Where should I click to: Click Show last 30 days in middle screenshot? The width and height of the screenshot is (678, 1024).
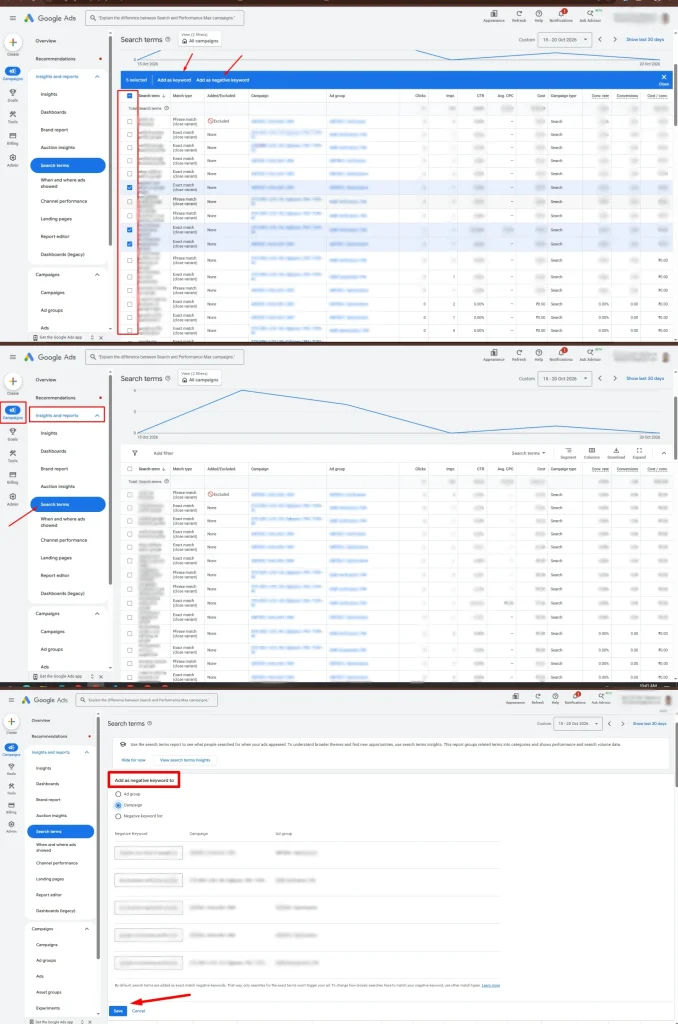pyautogui.click(x=645, y=379)
